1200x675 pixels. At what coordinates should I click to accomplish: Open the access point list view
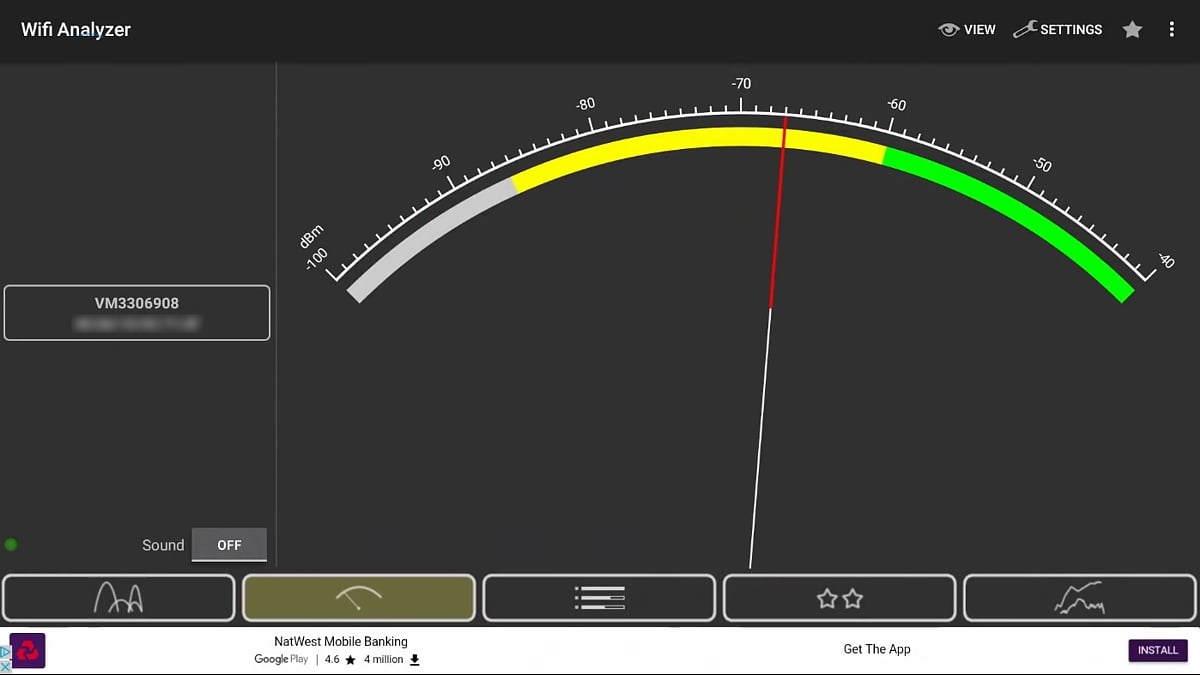coord(599,597)
